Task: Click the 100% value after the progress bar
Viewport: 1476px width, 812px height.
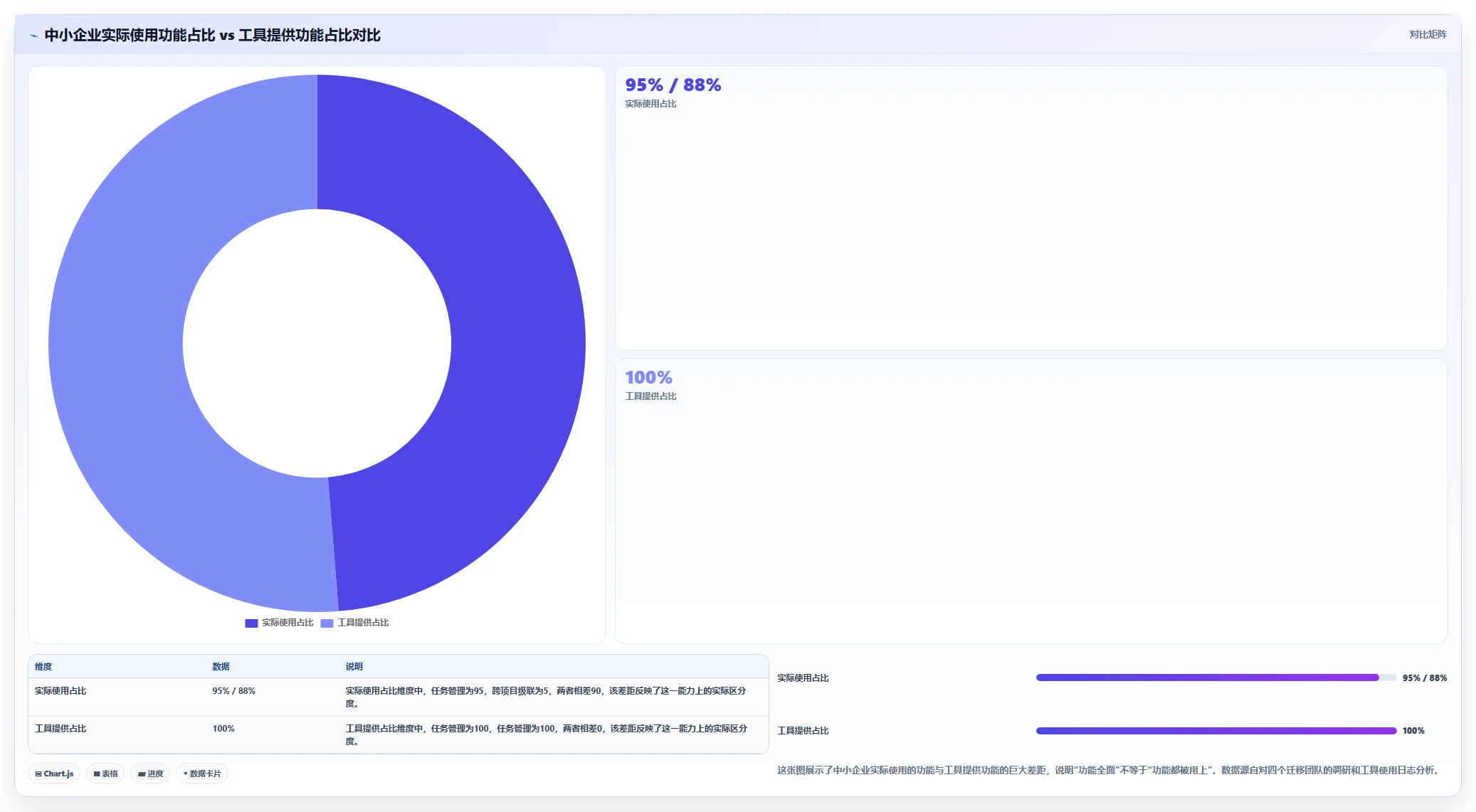Action: (x=1413, y=731)
